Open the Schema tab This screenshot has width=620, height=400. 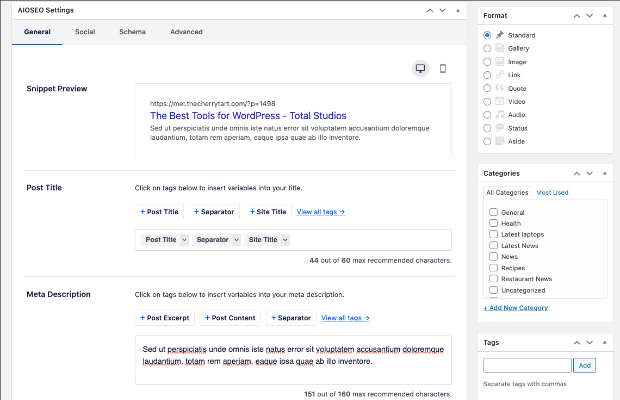tap(132, 32)
